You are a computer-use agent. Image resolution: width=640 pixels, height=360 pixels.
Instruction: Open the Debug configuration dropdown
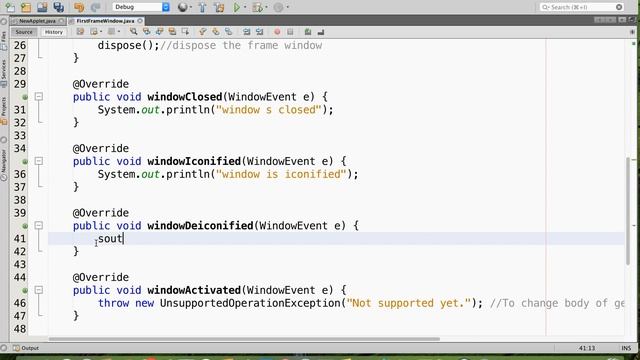click(141, 7)
